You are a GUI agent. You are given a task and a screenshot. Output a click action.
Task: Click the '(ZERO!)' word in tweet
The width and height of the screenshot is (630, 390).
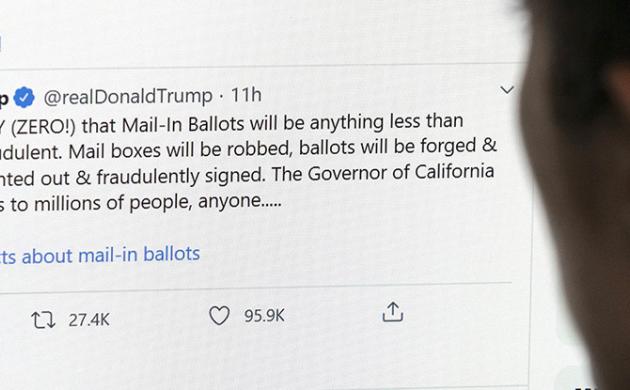(43, 127)
